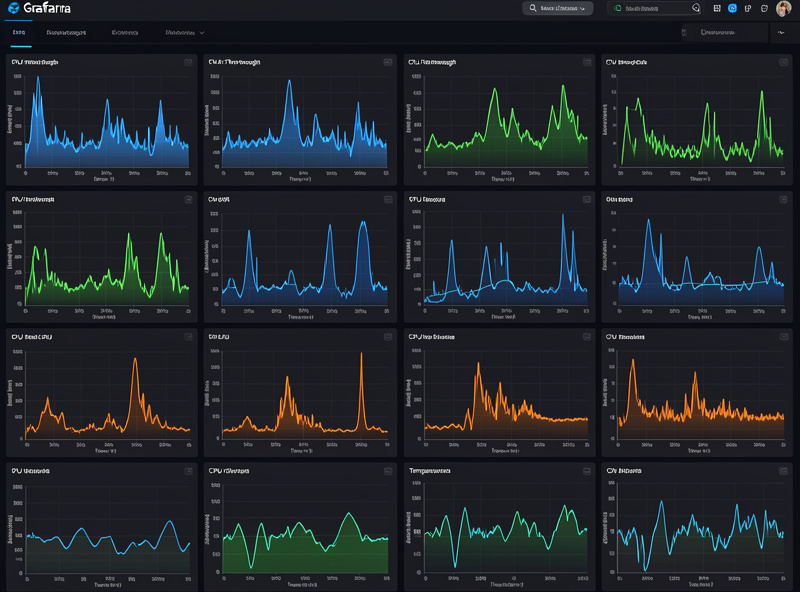Click the bright blue round header icon

[x=732, y=8]
